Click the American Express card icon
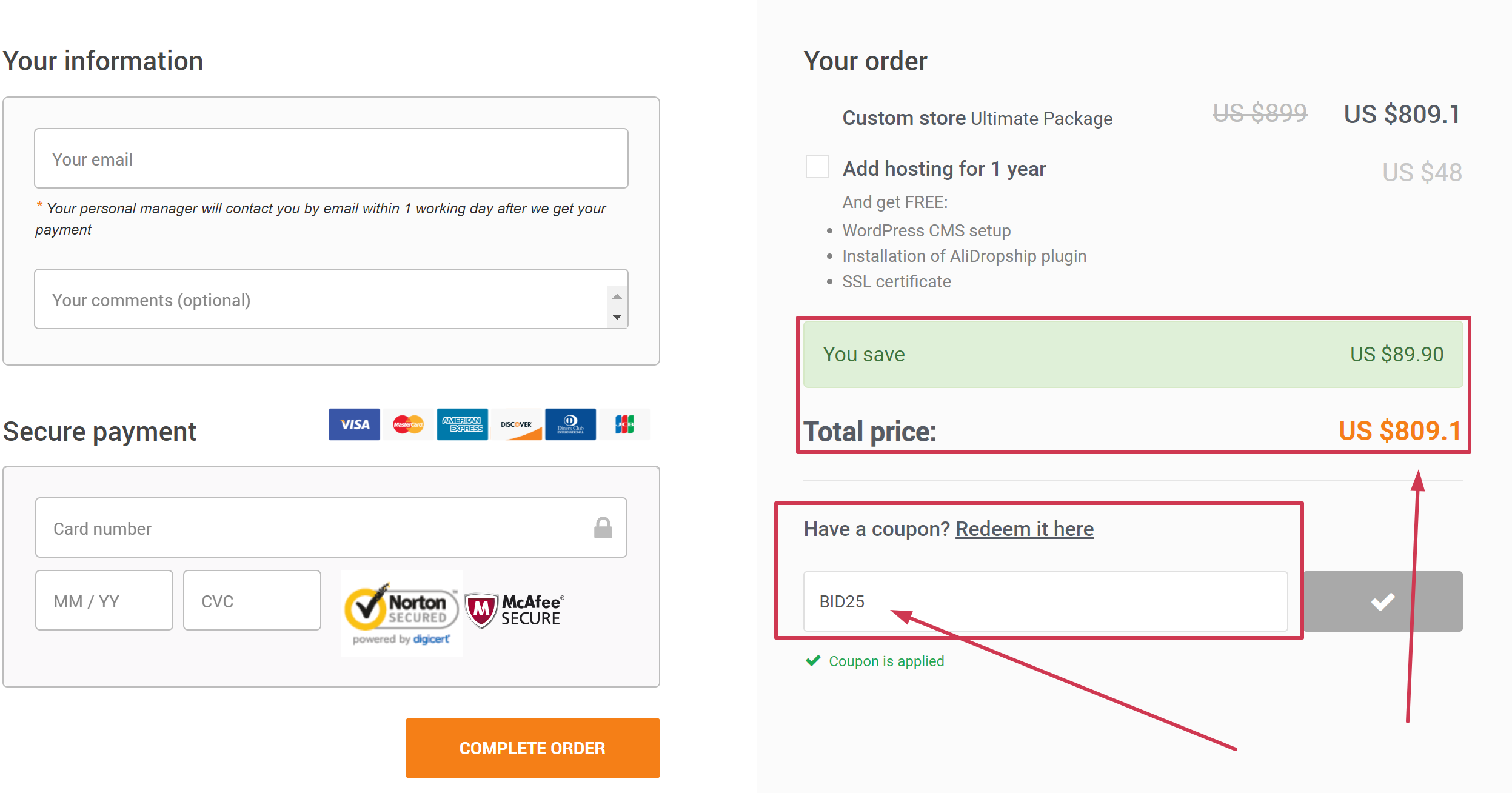The image size is (1512, 793). pos(462,424)
